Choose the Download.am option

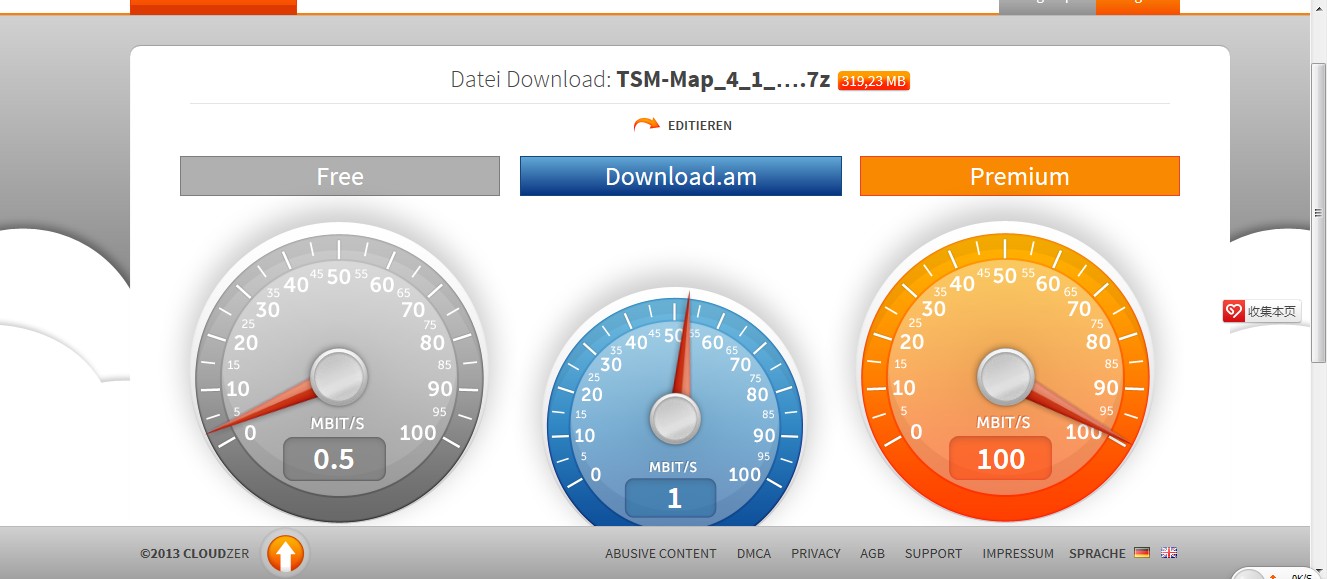(681, 176)
